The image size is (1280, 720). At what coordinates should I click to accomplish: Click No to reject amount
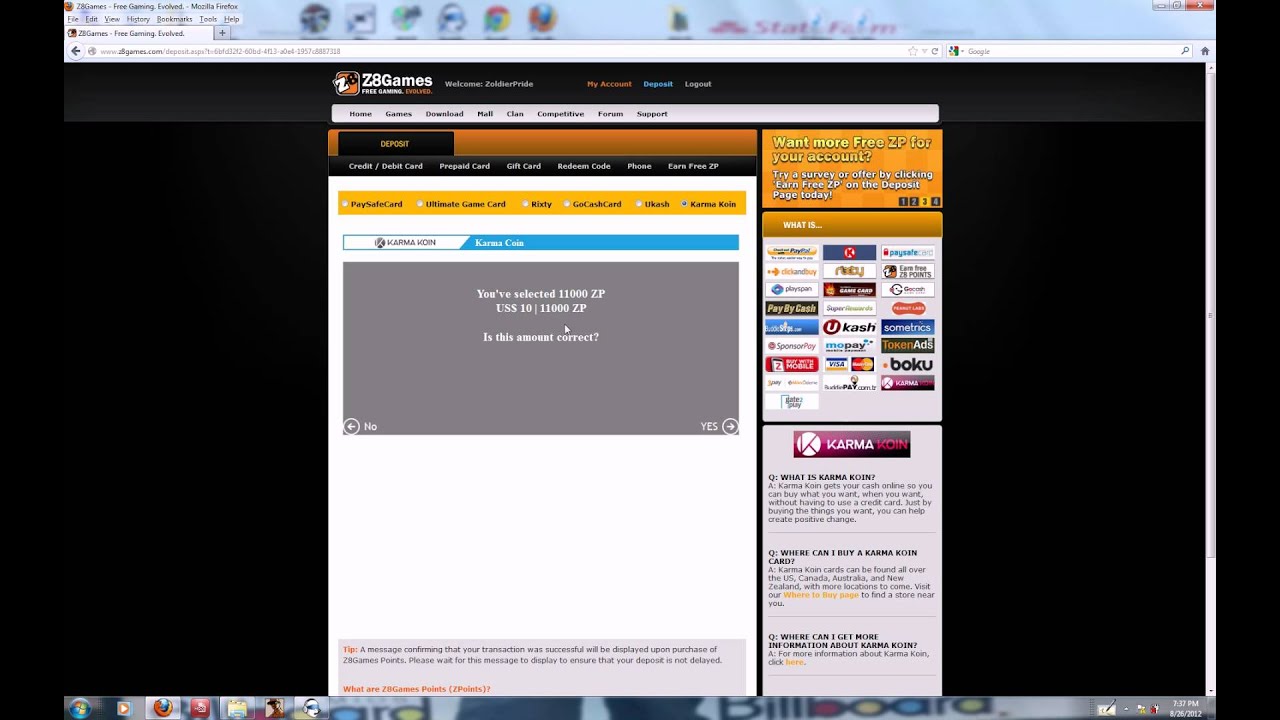[360, 426]
